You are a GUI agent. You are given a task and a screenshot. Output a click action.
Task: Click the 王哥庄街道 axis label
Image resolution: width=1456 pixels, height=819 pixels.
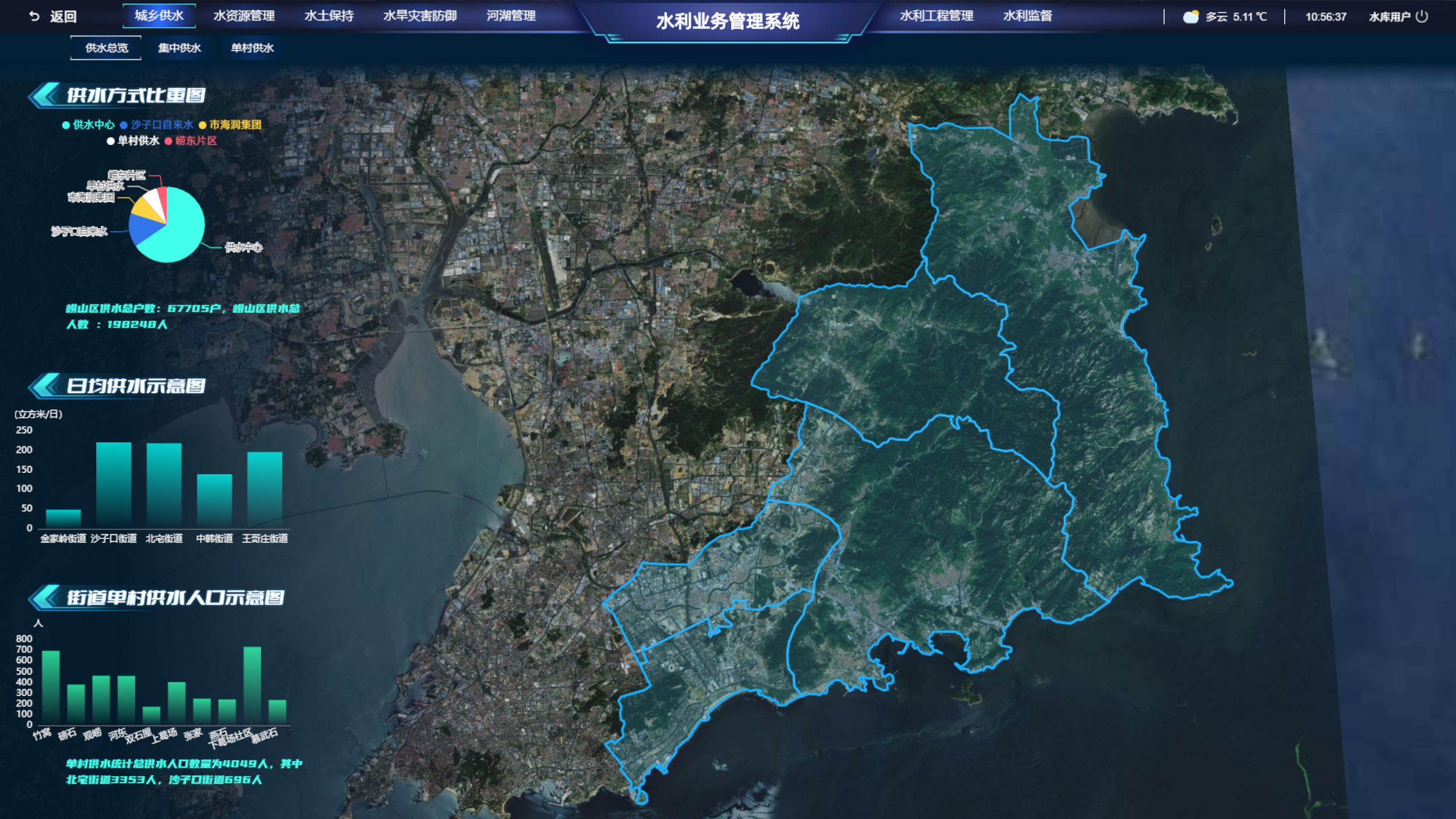[265, 538]
